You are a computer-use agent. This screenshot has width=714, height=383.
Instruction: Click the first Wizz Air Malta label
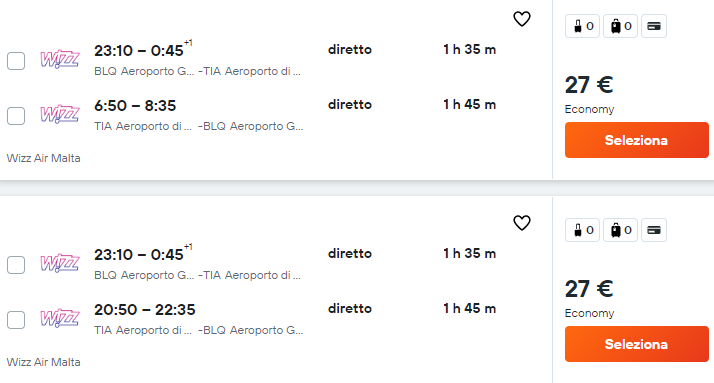[x=43, y=158]
